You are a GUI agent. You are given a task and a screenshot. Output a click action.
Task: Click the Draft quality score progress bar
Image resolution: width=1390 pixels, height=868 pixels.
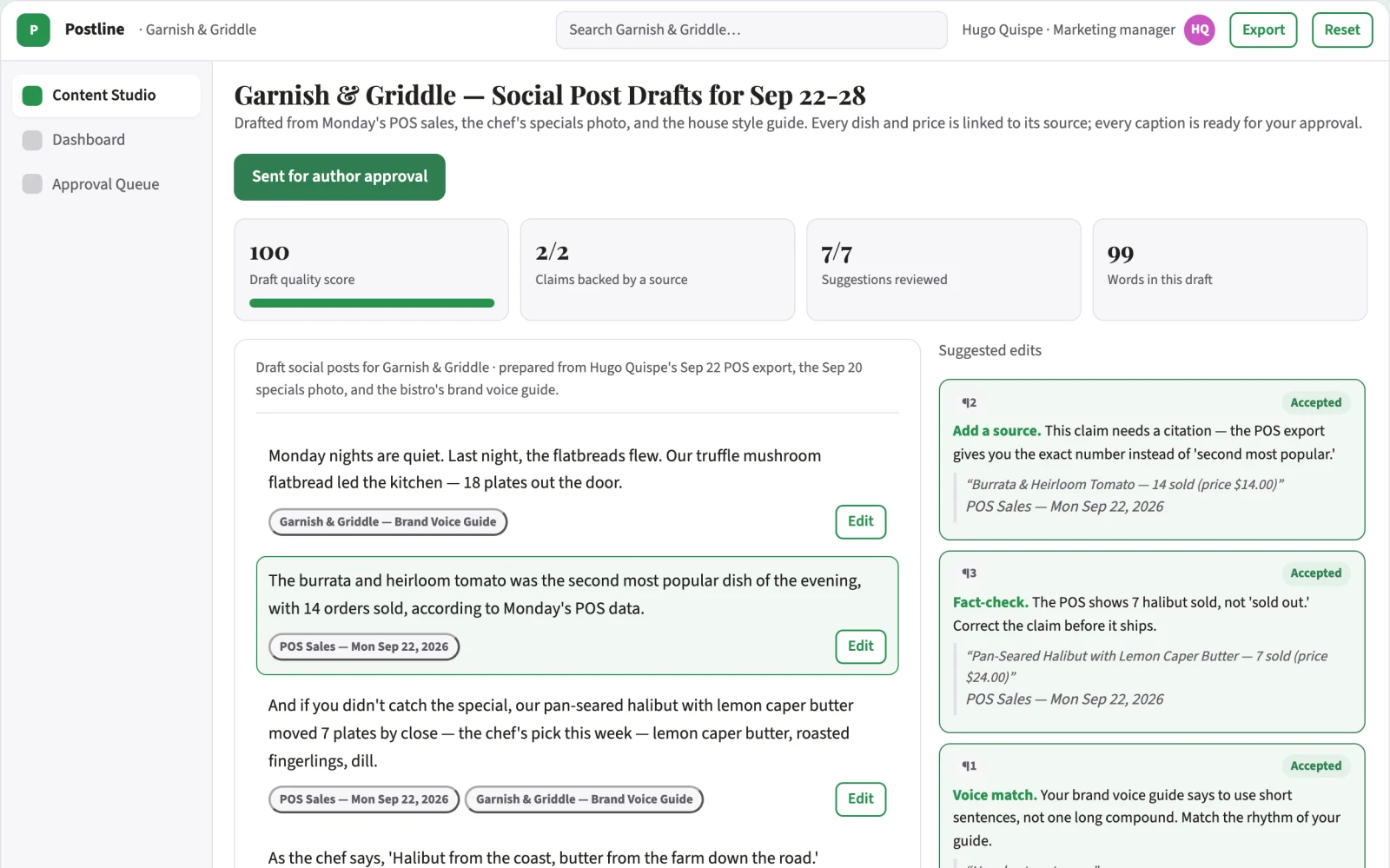coord(372,303)
